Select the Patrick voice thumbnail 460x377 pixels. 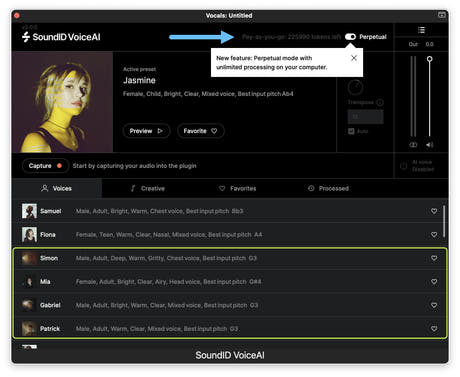[x=29, y=329]
